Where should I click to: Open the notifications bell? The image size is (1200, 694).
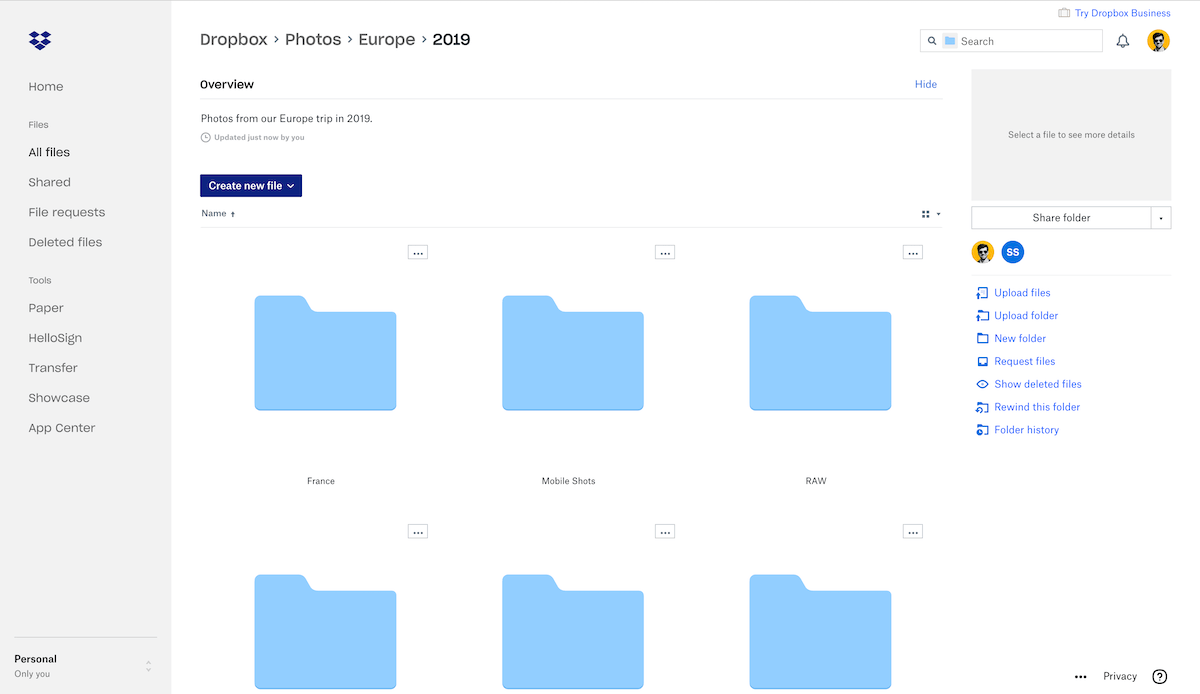tap(1122, 40)
